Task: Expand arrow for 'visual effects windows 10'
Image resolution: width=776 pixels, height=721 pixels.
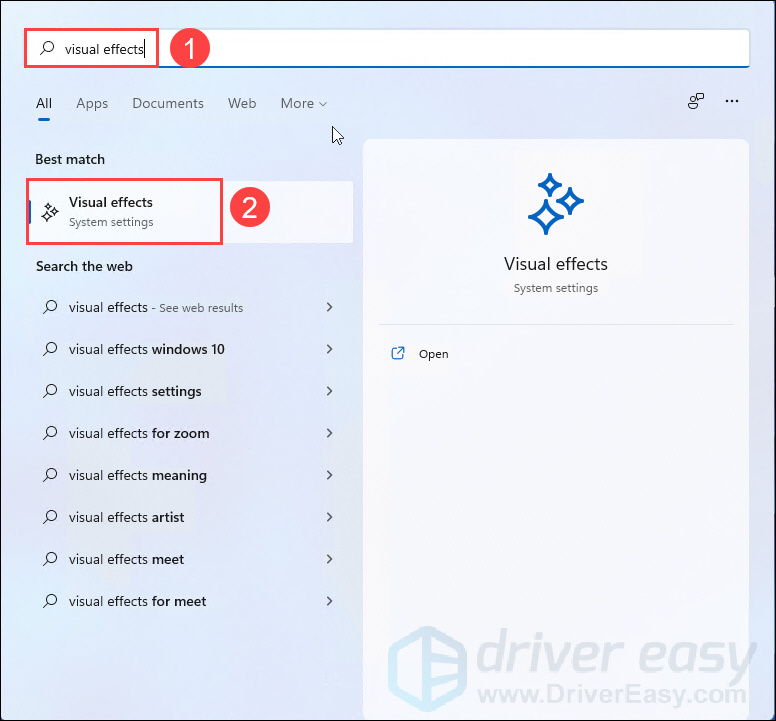Action: (x=330, y=349)
